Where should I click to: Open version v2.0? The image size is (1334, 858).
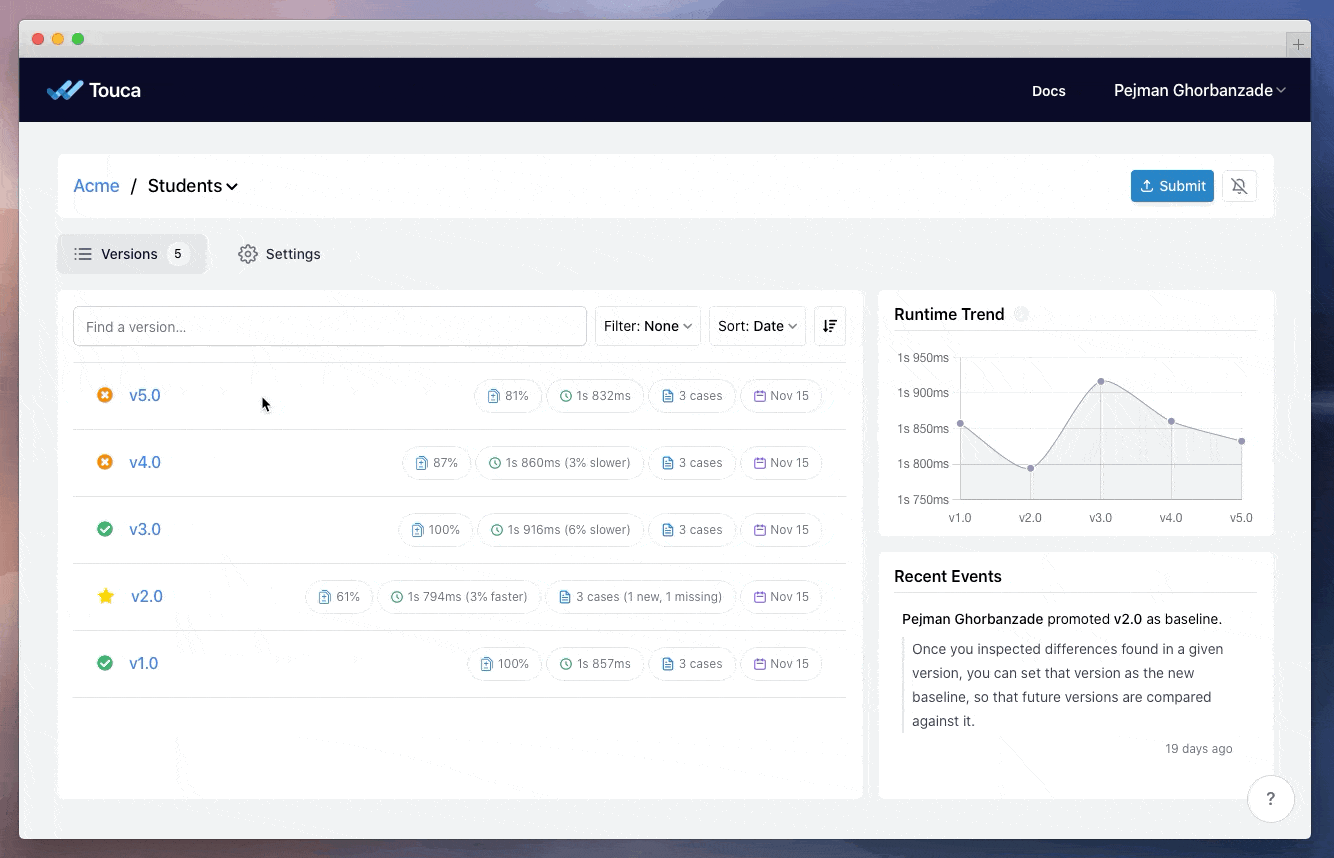[x=147, y=597]
